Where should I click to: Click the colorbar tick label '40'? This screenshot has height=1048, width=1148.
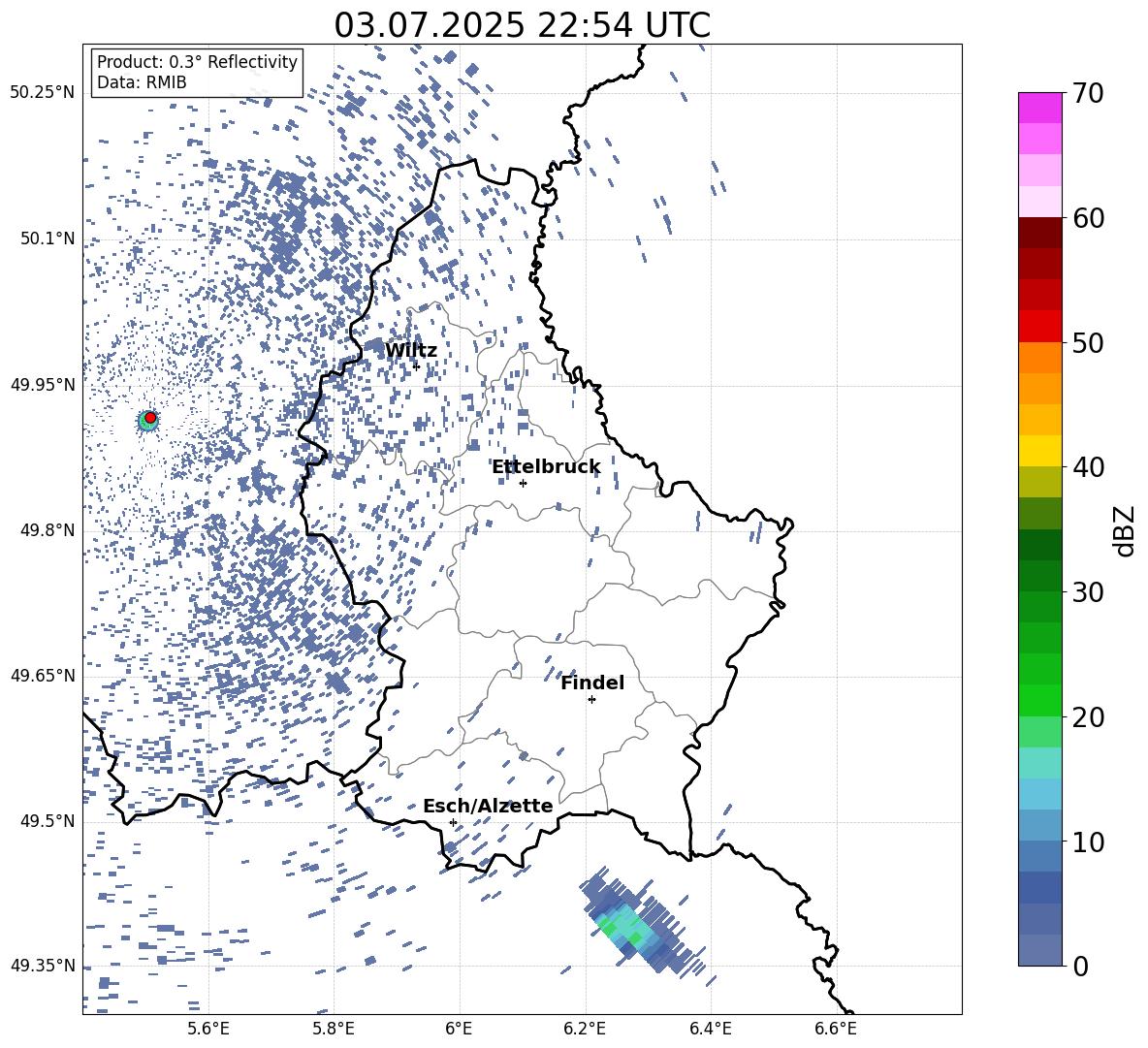(1089, 467)
